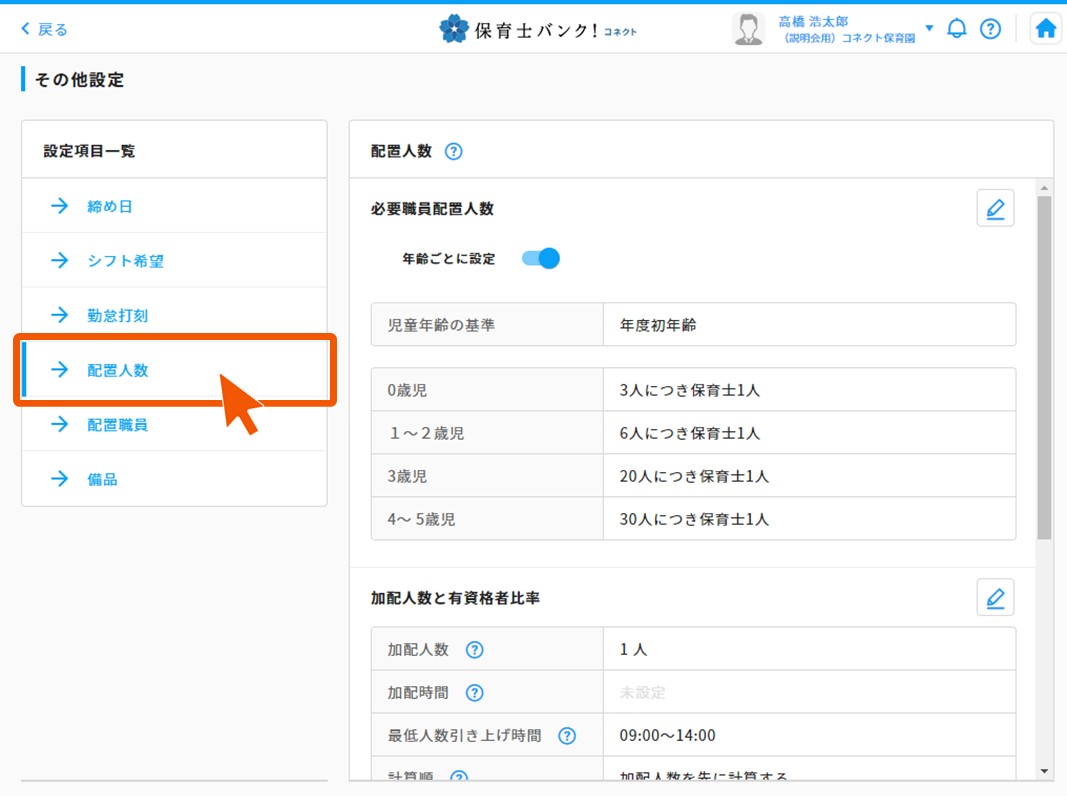Click the question mark beside 最低人数引き上げ時間
Viewport: 1067px width, 800px height.
click(x=567, y=735)
